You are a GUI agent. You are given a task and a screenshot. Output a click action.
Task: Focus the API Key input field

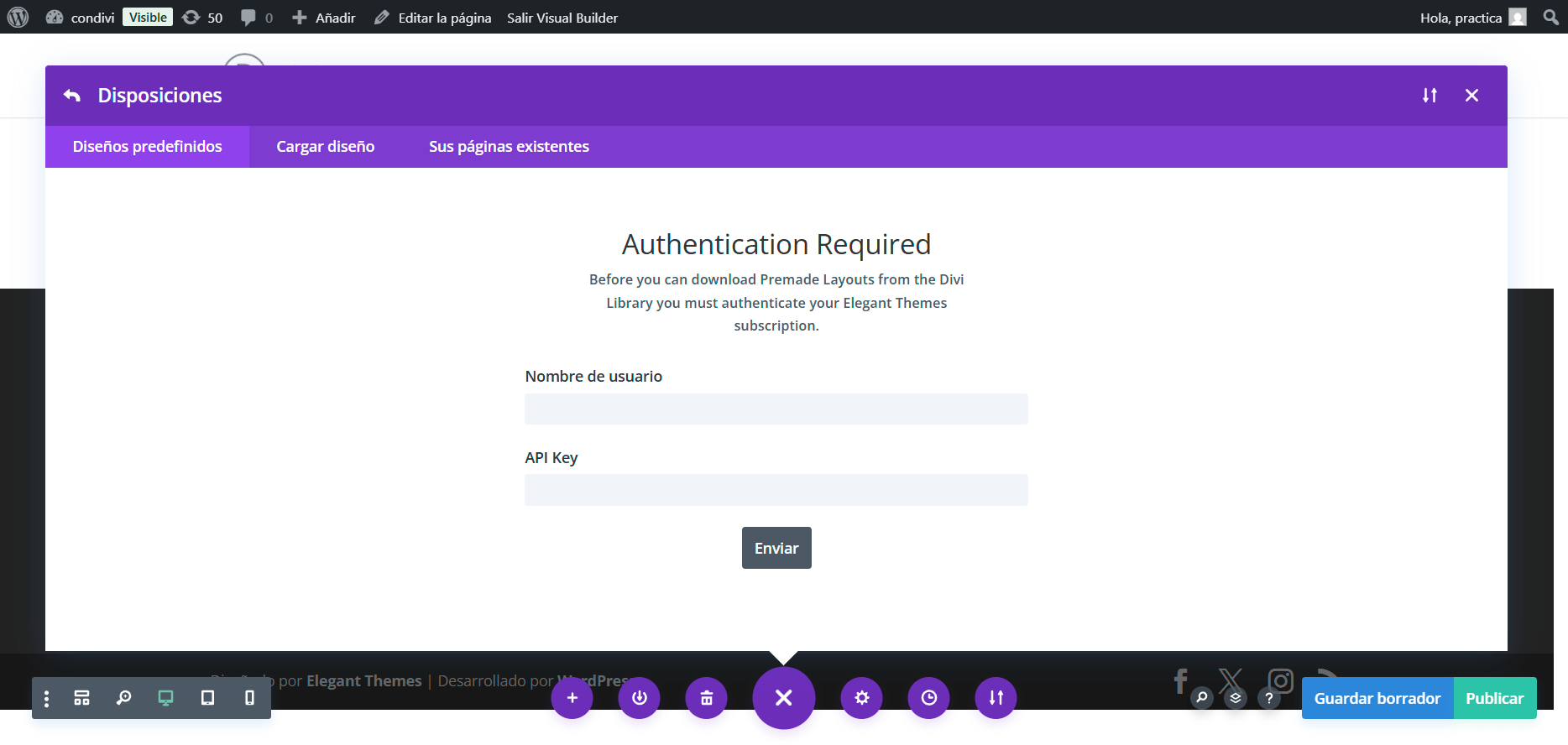coord(776,490)
